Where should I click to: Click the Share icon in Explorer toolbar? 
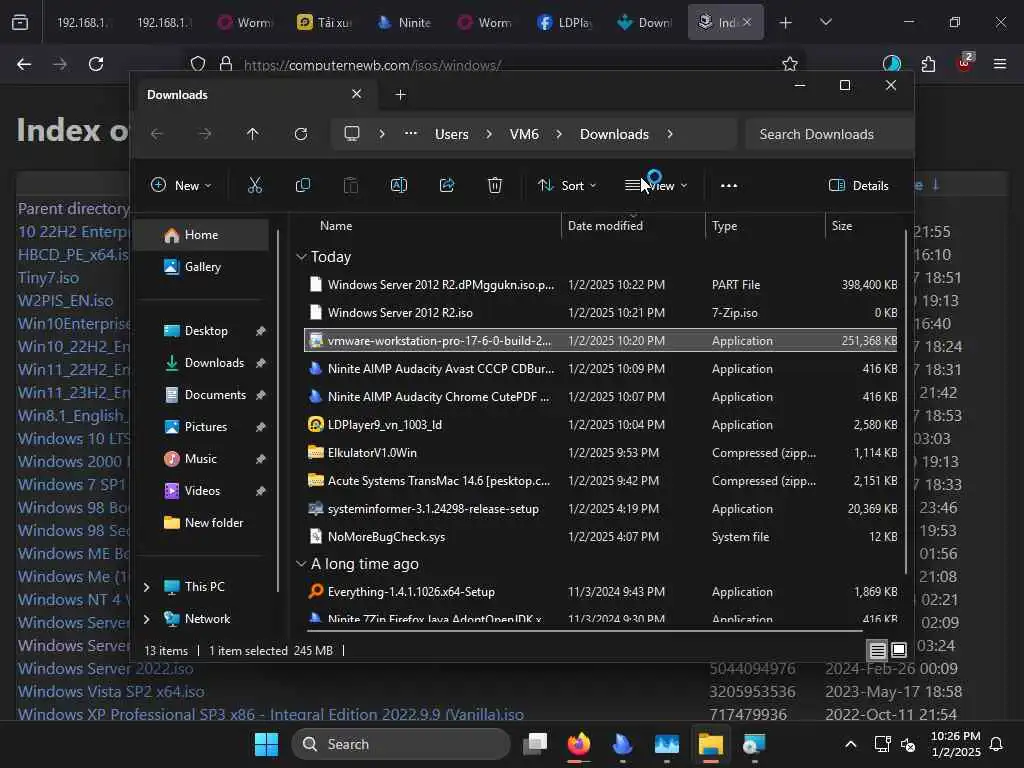click(447, 185)
